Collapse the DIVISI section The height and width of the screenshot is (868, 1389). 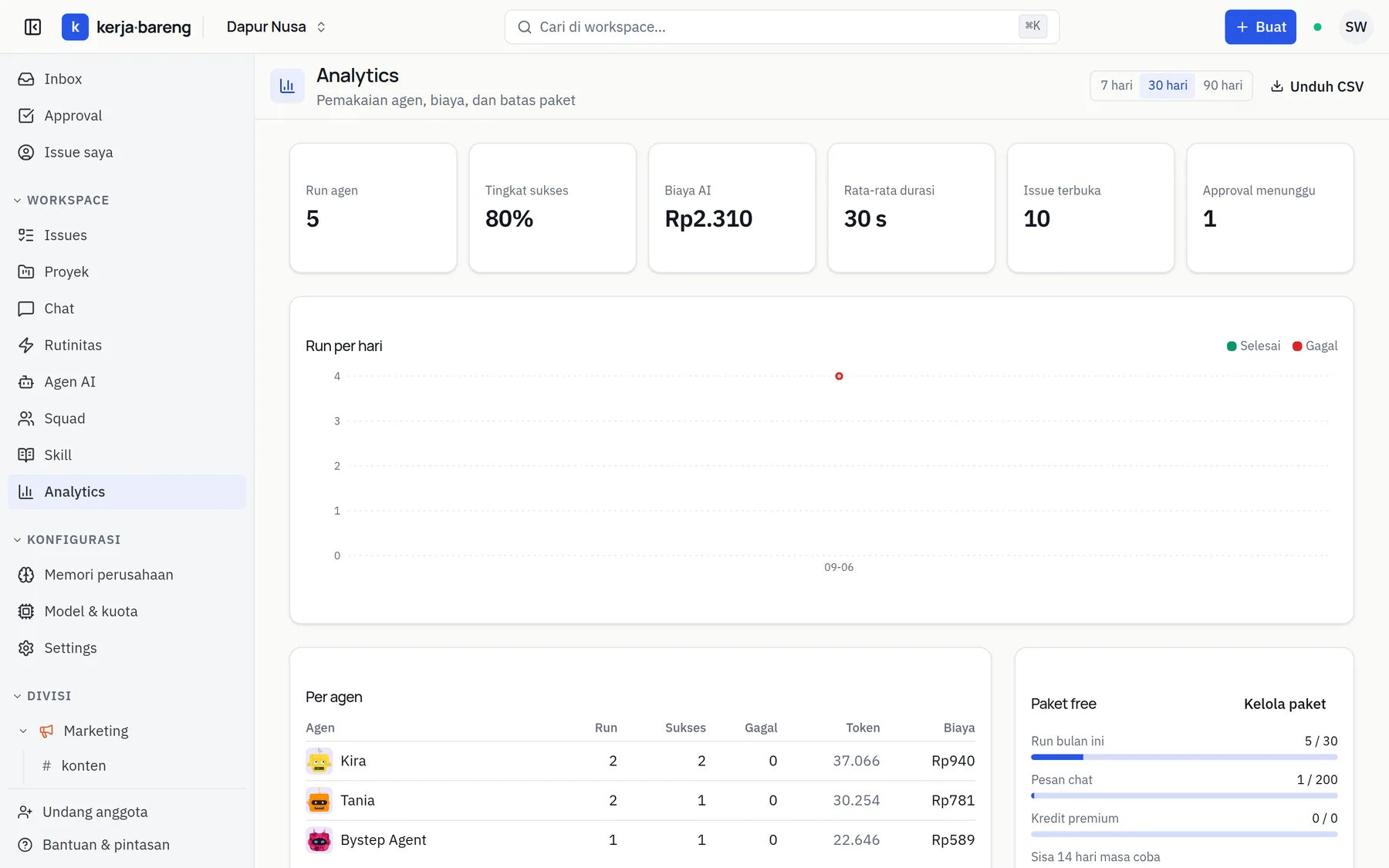(x=42, y=696)
